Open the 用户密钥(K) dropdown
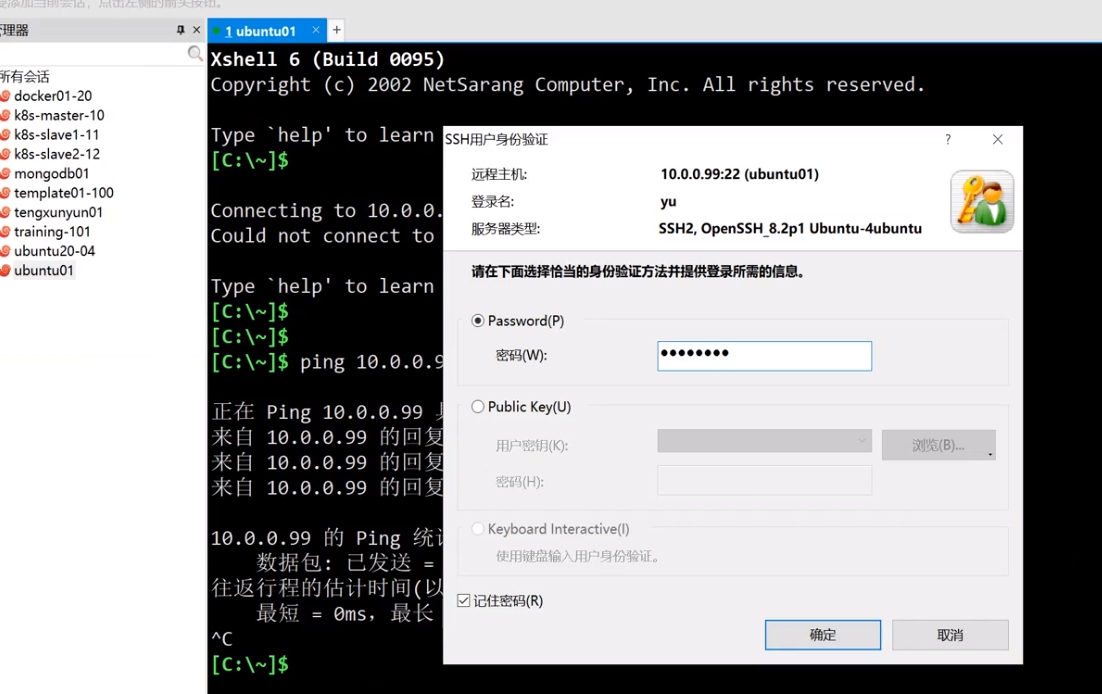 pyautogui.click(x=764, y=441)
